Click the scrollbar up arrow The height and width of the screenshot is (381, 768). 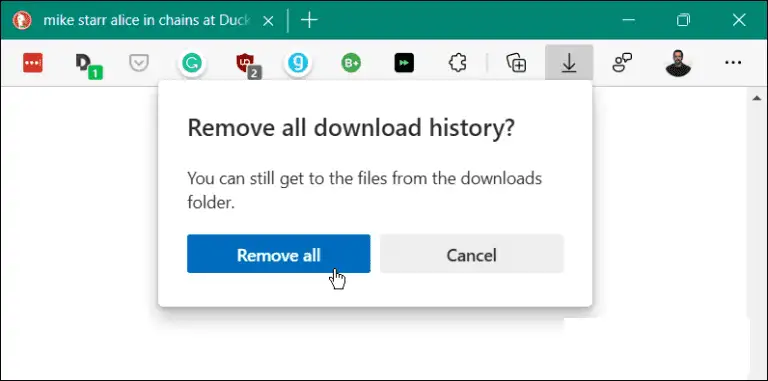pyautogui.click(x=756, y=98)
